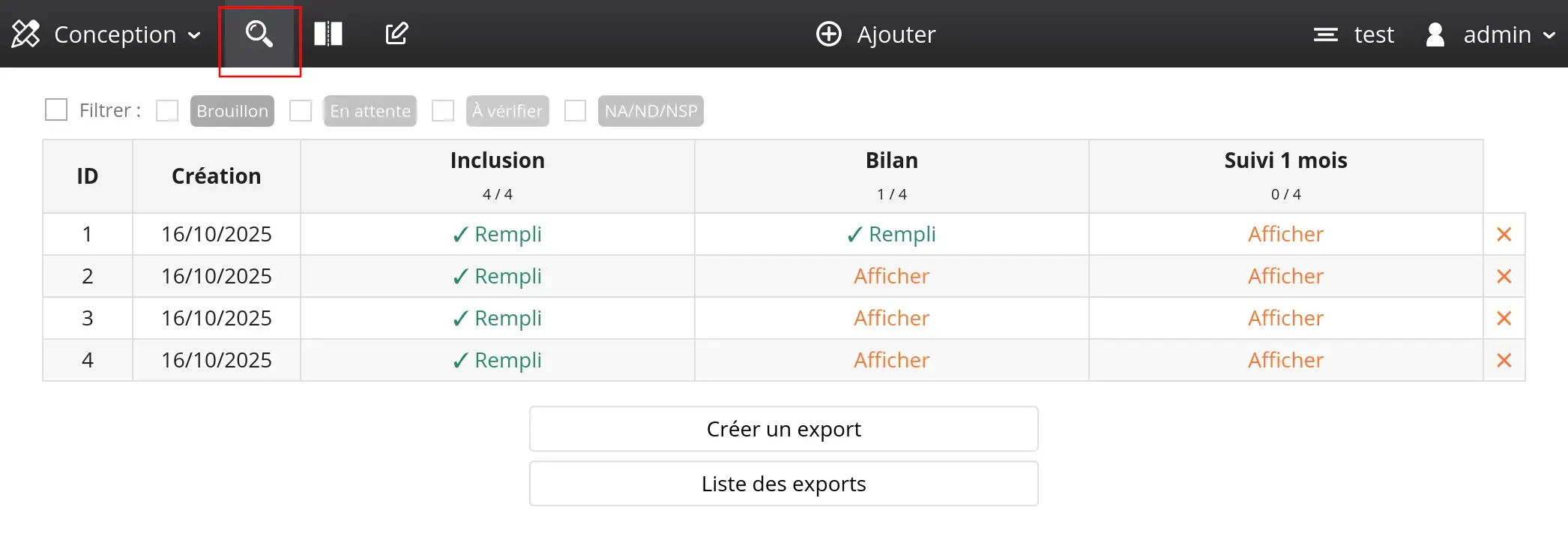
Task: Click the plus icon next to Ajouter
Action: [828, 34]
